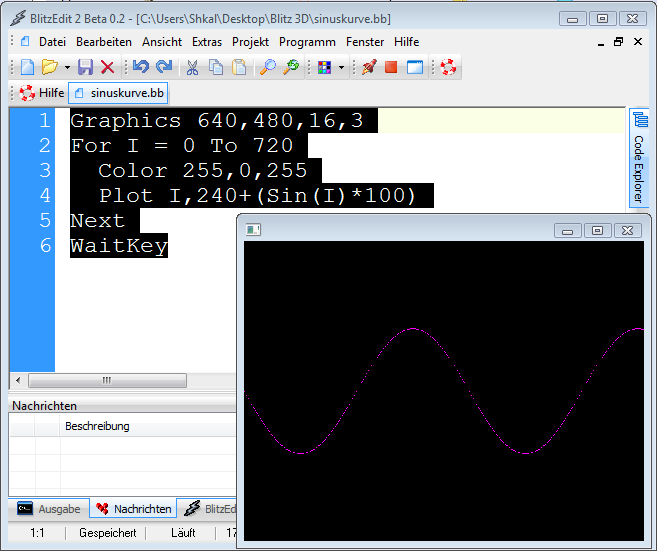Switch to the Hilfe tab
This screenshot has width=657, height=551.
pyautogui.click(x=41, y=93)
